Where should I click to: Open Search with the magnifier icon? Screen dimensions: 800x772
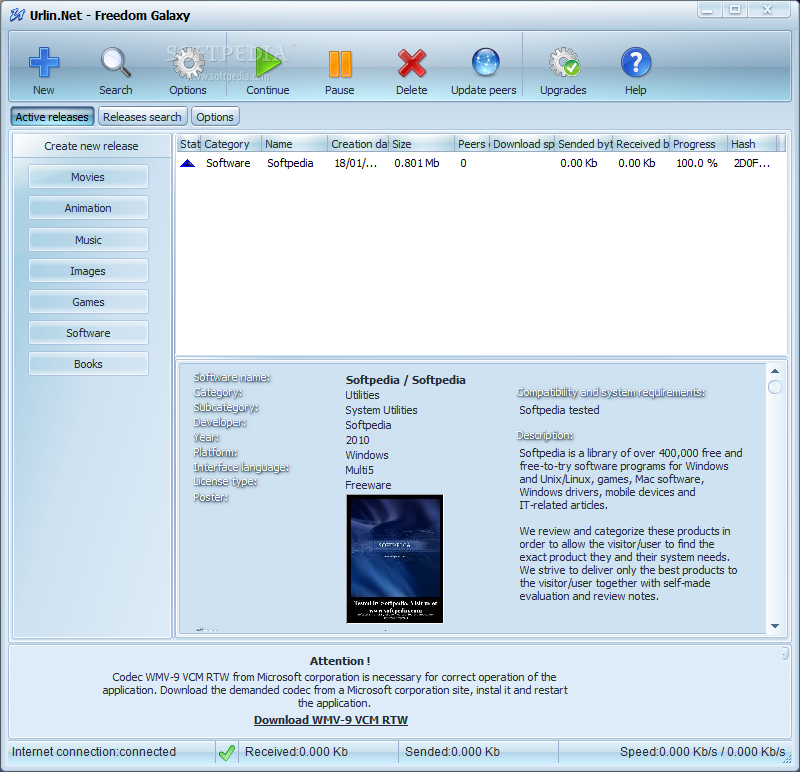coord(116,62)
